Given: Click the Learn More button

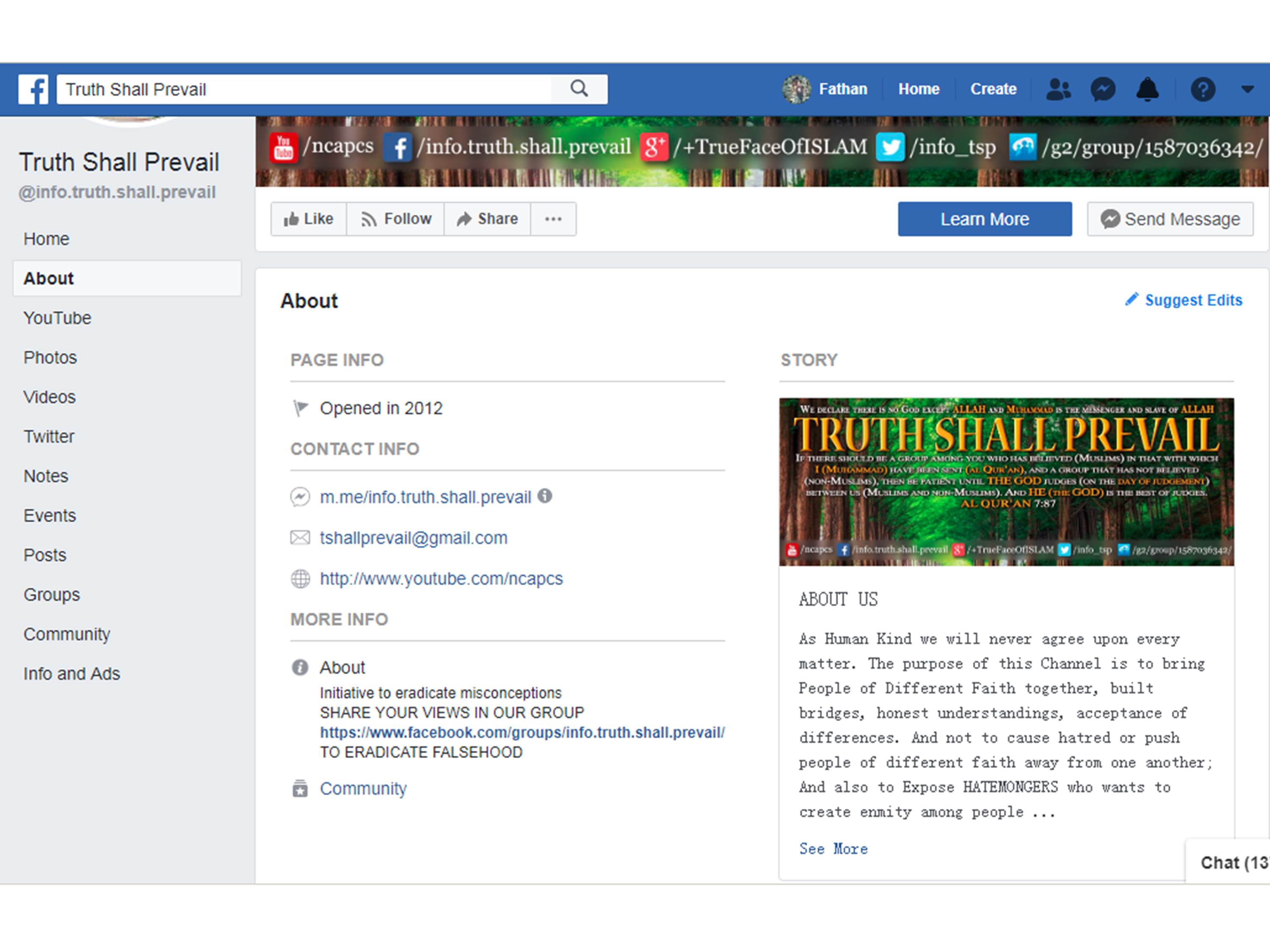Looking at the screenshot, I should click(984, 219).
